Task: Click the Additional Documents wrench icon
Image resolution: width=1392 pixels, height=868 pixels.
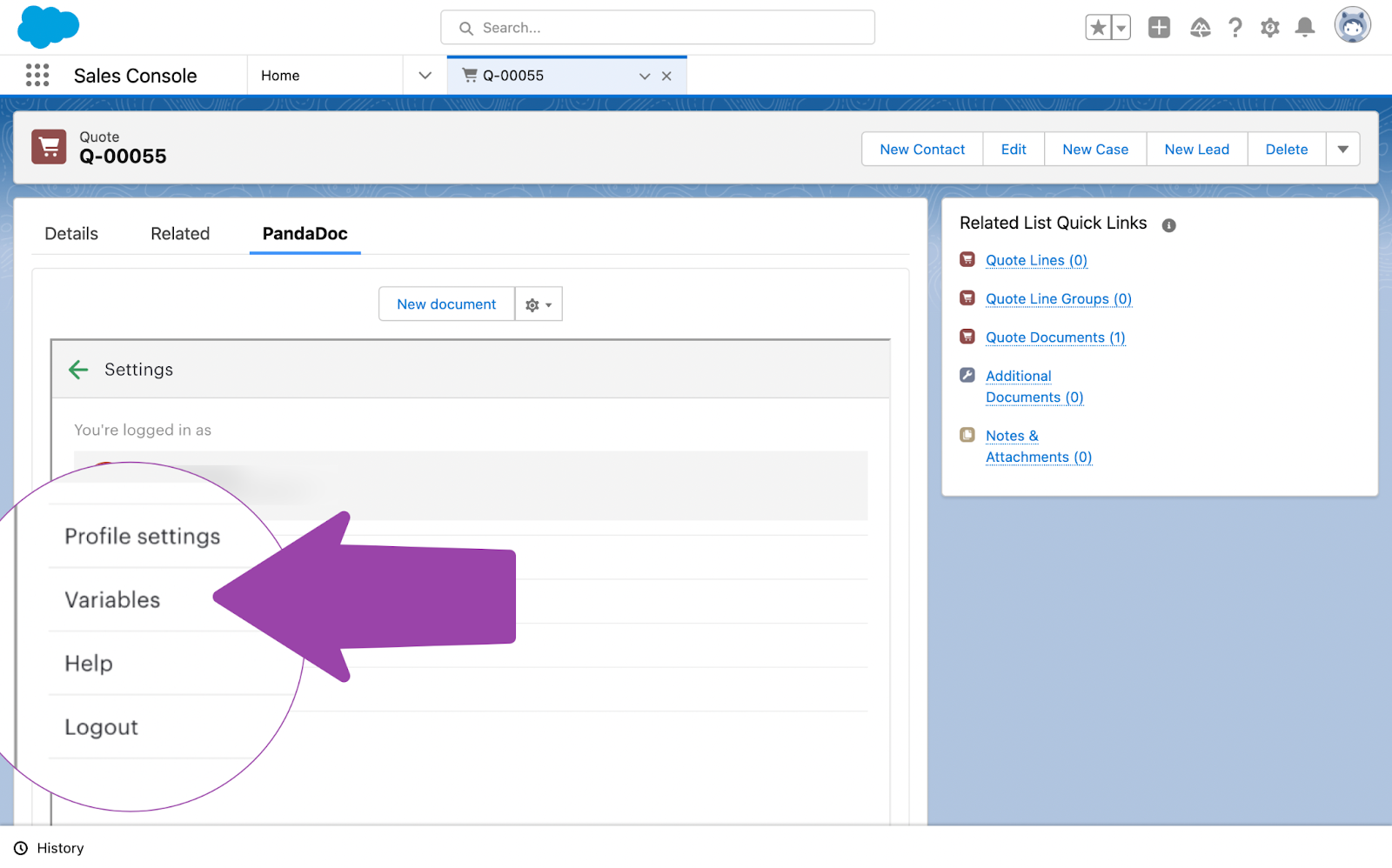Action: [967, 375]
